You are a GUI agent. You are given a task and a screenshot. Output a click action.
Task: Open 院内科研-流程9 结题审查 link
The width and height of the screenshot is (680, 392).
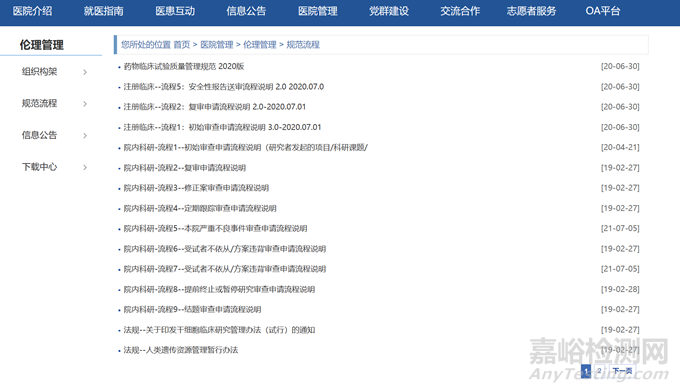pos(193,310)
